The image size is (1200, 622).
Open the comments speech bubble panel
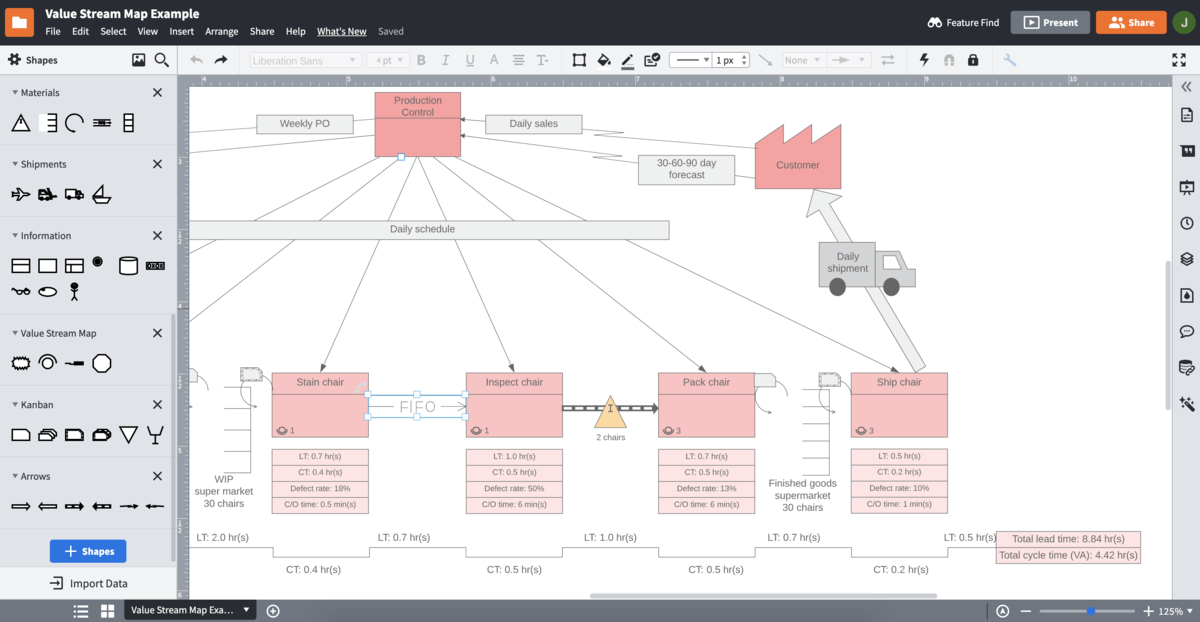pos(1187,331)
